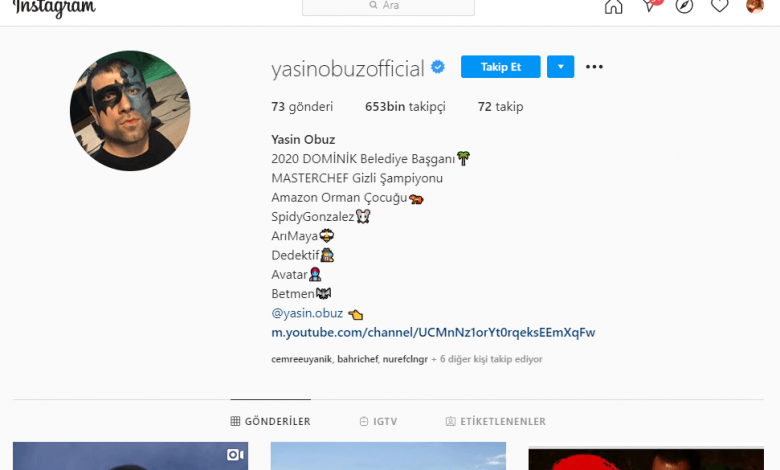Open the @yasin.obuz profile link
Image resolution: width=780 pixels, height=470 pixels.
tap(307, 313)
